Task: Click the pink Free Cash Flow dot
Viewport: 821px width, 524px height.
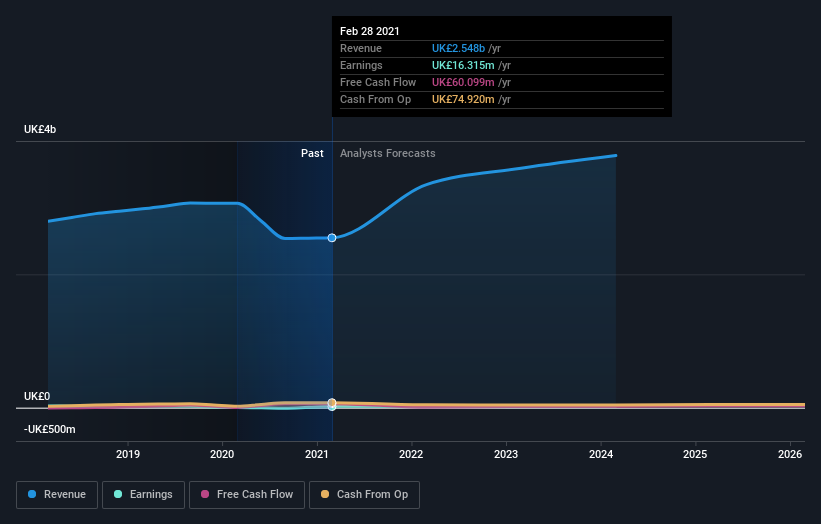Action: pyautogui.click(x=205, y=494)
